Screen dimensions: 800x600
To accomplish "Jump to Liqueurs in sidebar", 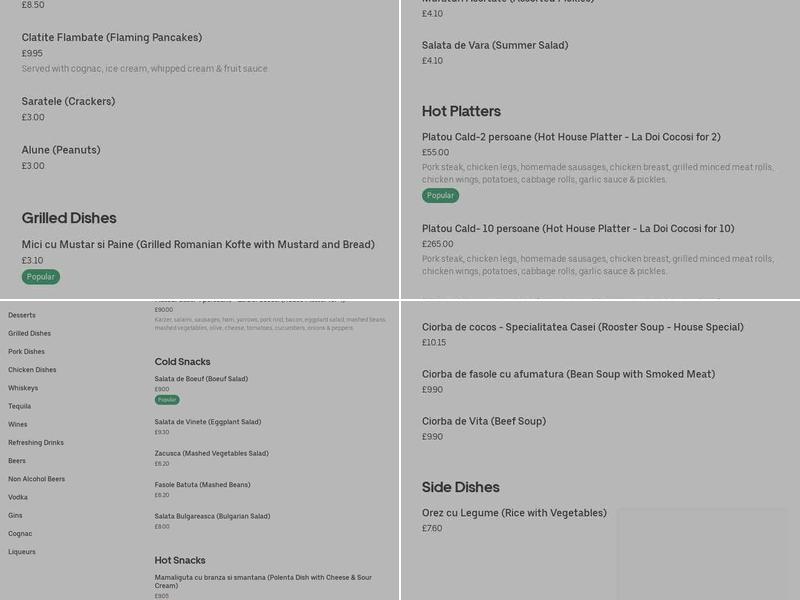I will (22, 551).
